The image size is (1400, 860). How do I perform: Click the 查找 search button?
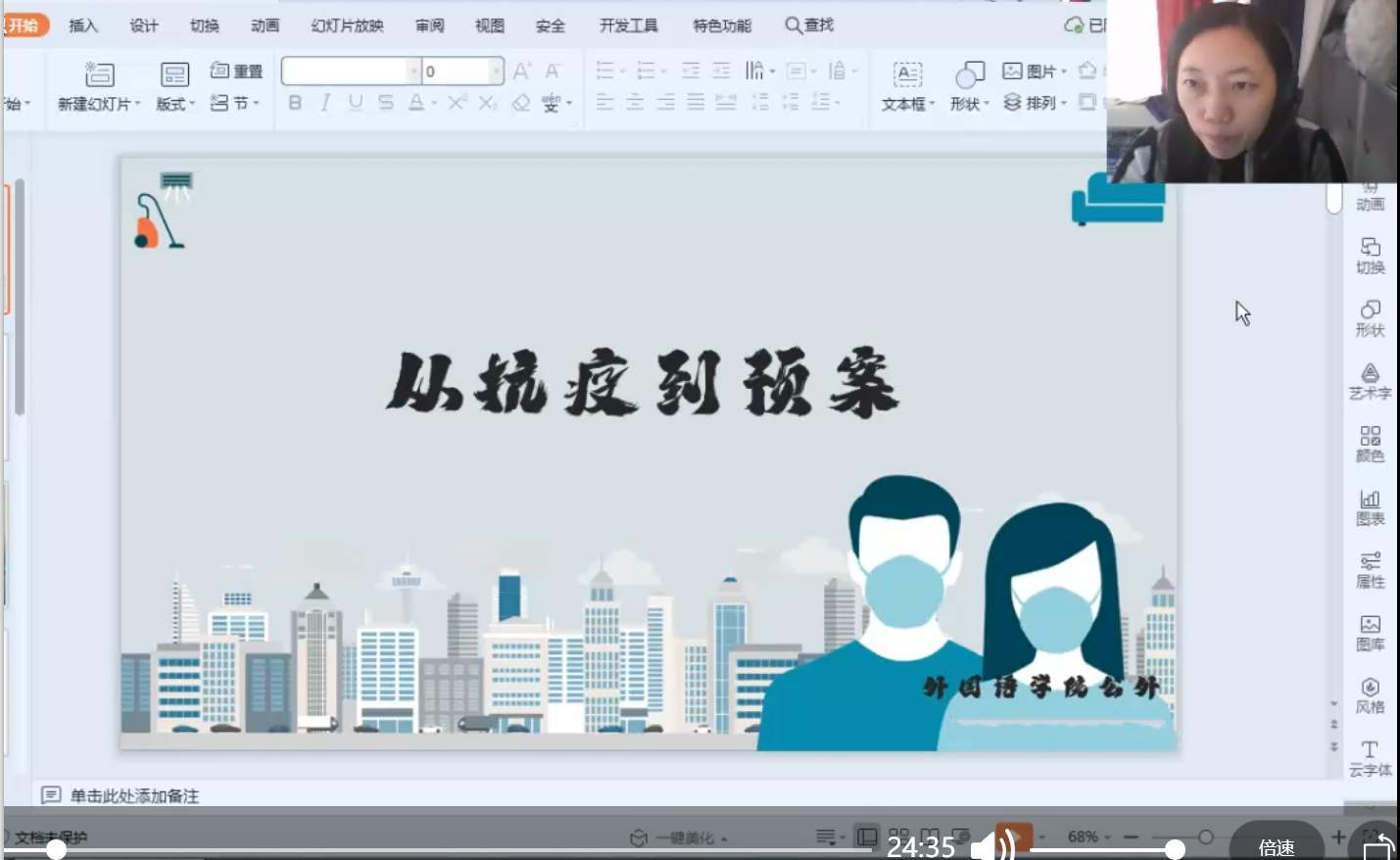[809, 25]
